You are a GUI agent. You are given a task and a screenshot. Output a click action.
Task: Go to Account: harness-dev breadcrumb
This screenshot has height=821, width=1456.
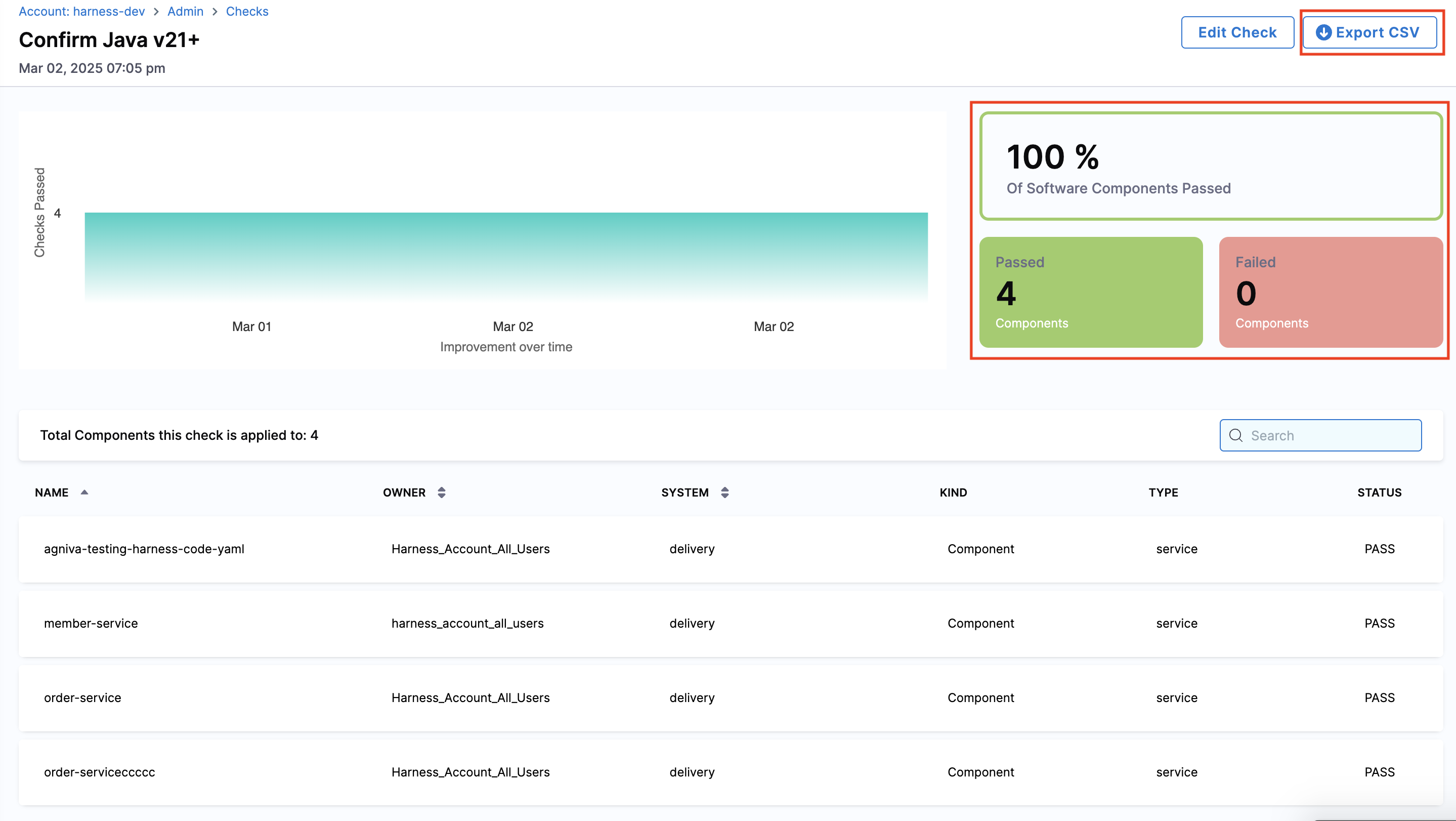[x=81, y=11]
